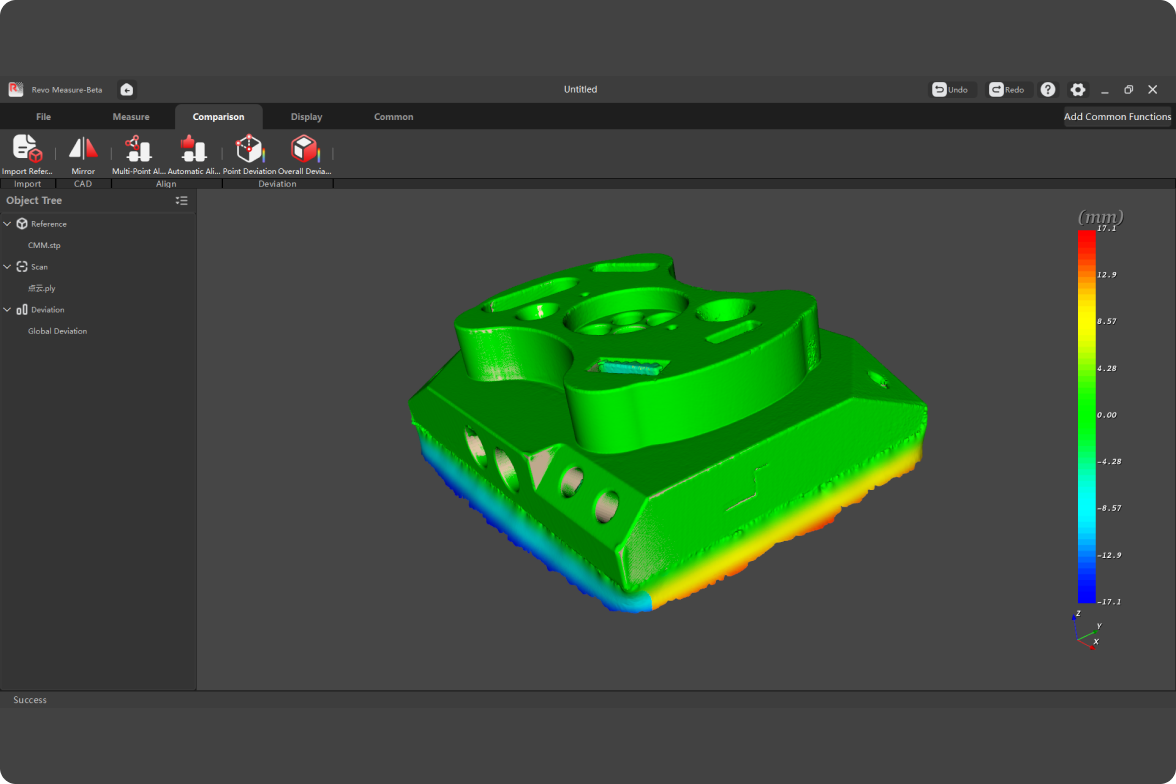Click the Add Common Functions button
This screenshot has width=1176, height=784.
click(x=1117, y=117)
